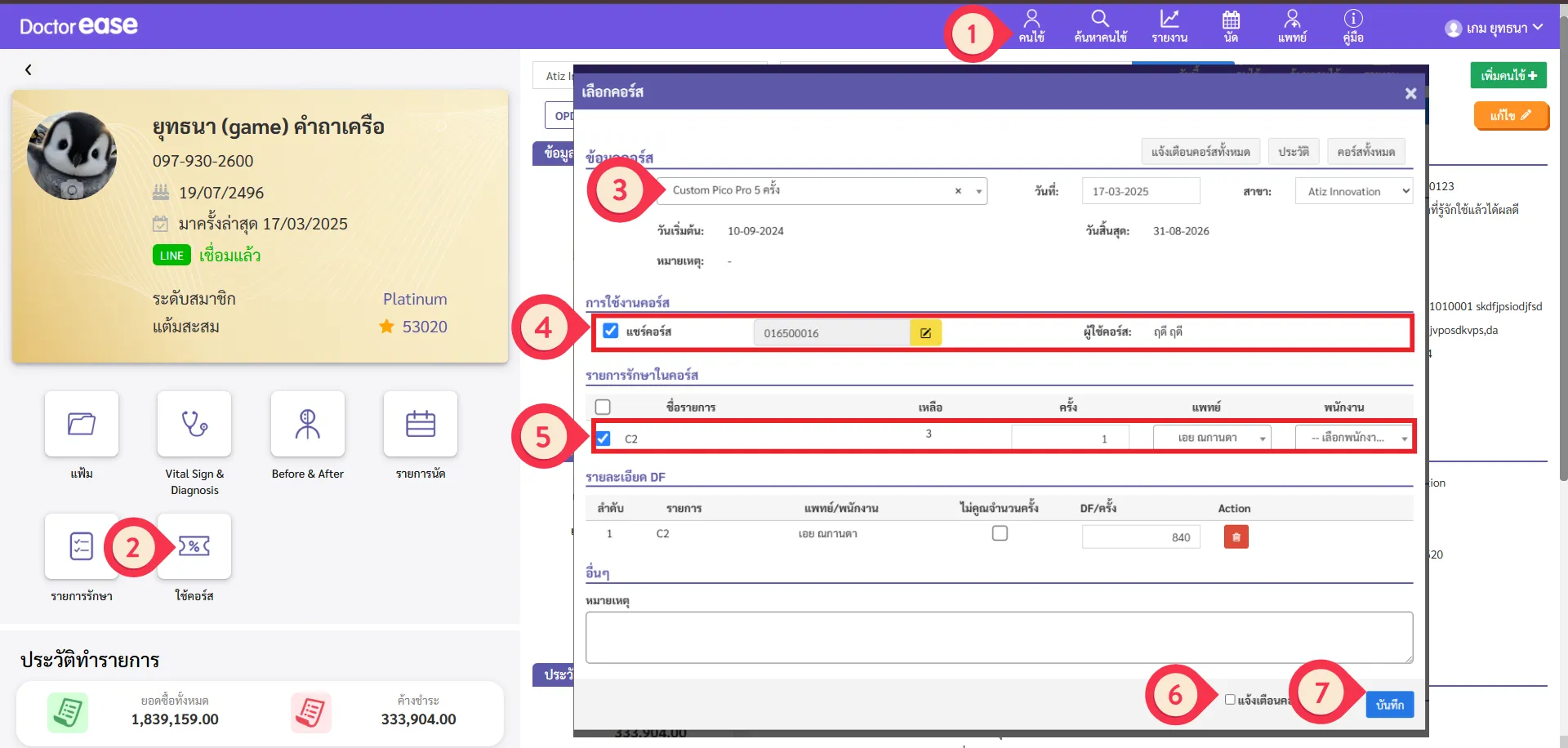The image size is (1568, 748).
Task: Open the Atiz Innovation branch dropdown
Action: tap(1353, 191)
